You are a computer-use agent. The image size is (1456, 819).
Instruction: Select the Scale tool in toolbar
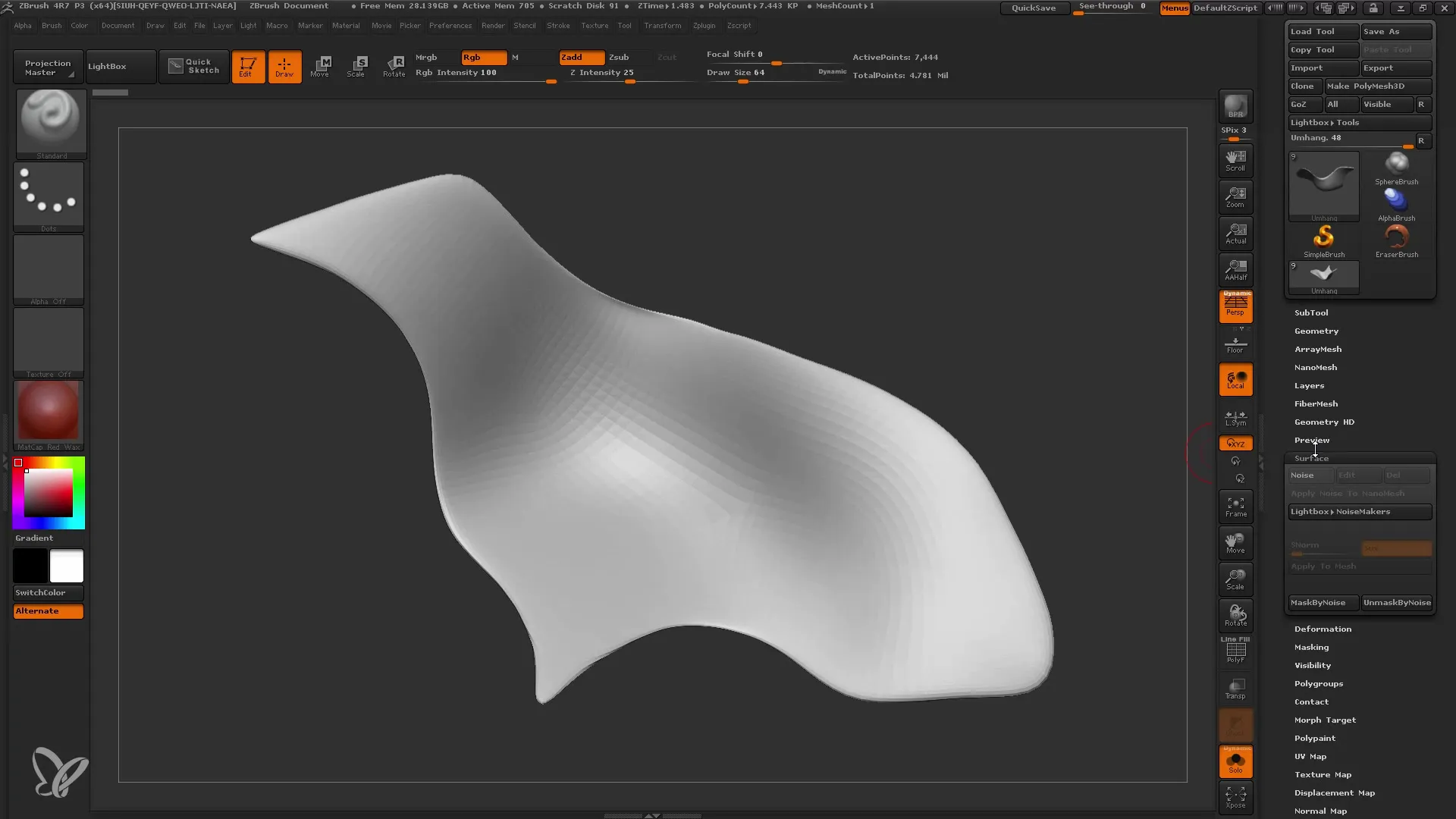click(355, 66)
